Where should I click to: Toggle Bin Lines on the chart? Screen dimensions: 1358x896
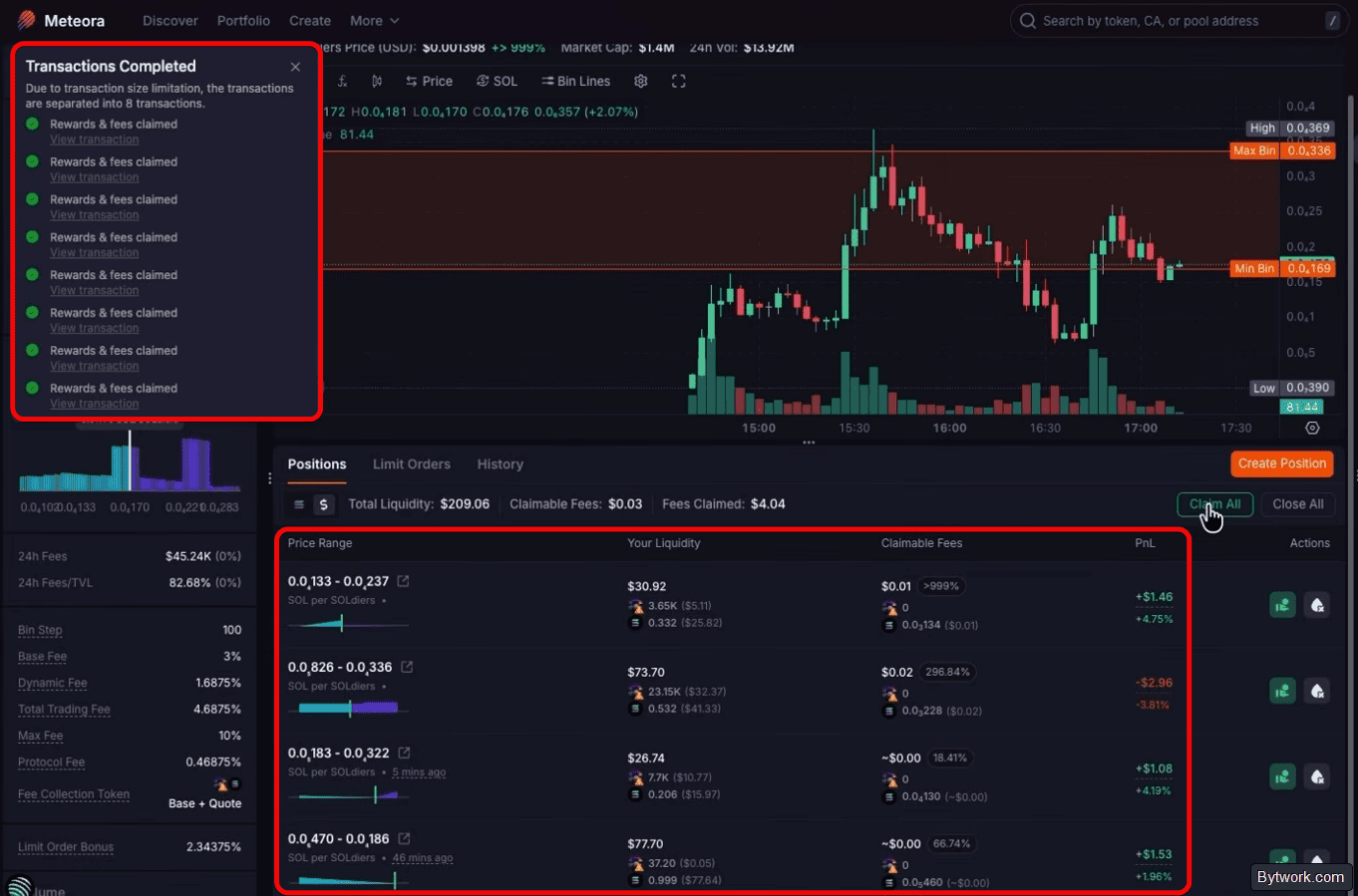(x=575, y=81)
